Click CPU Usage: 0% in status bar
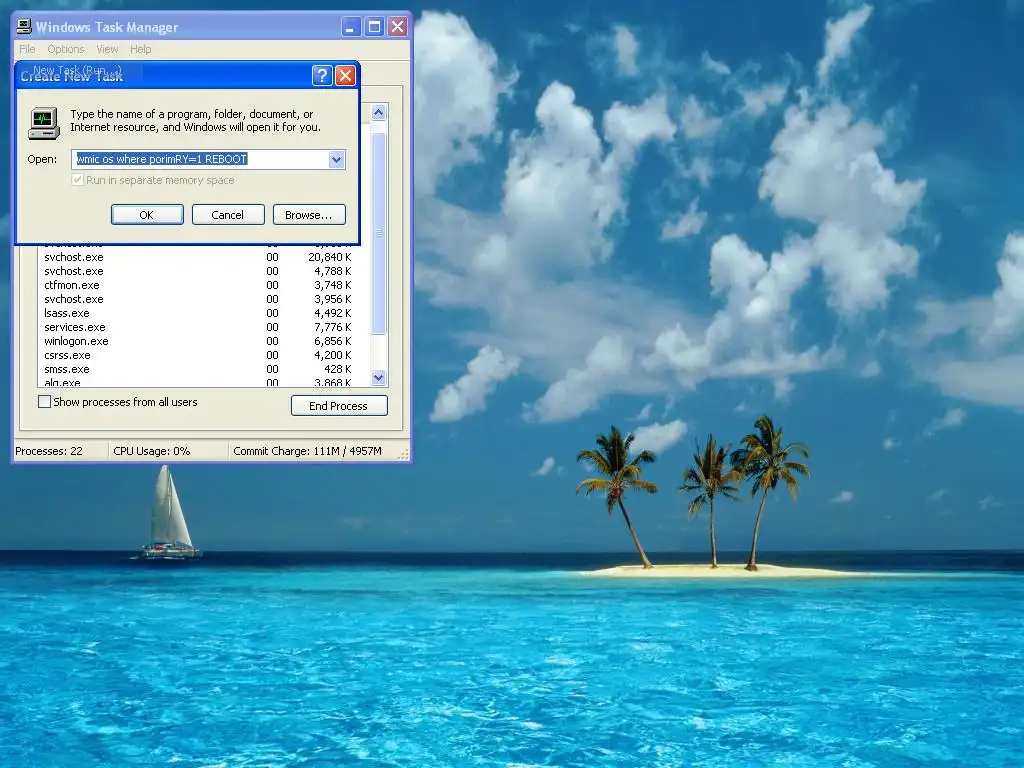 click(x=152, y=451)
